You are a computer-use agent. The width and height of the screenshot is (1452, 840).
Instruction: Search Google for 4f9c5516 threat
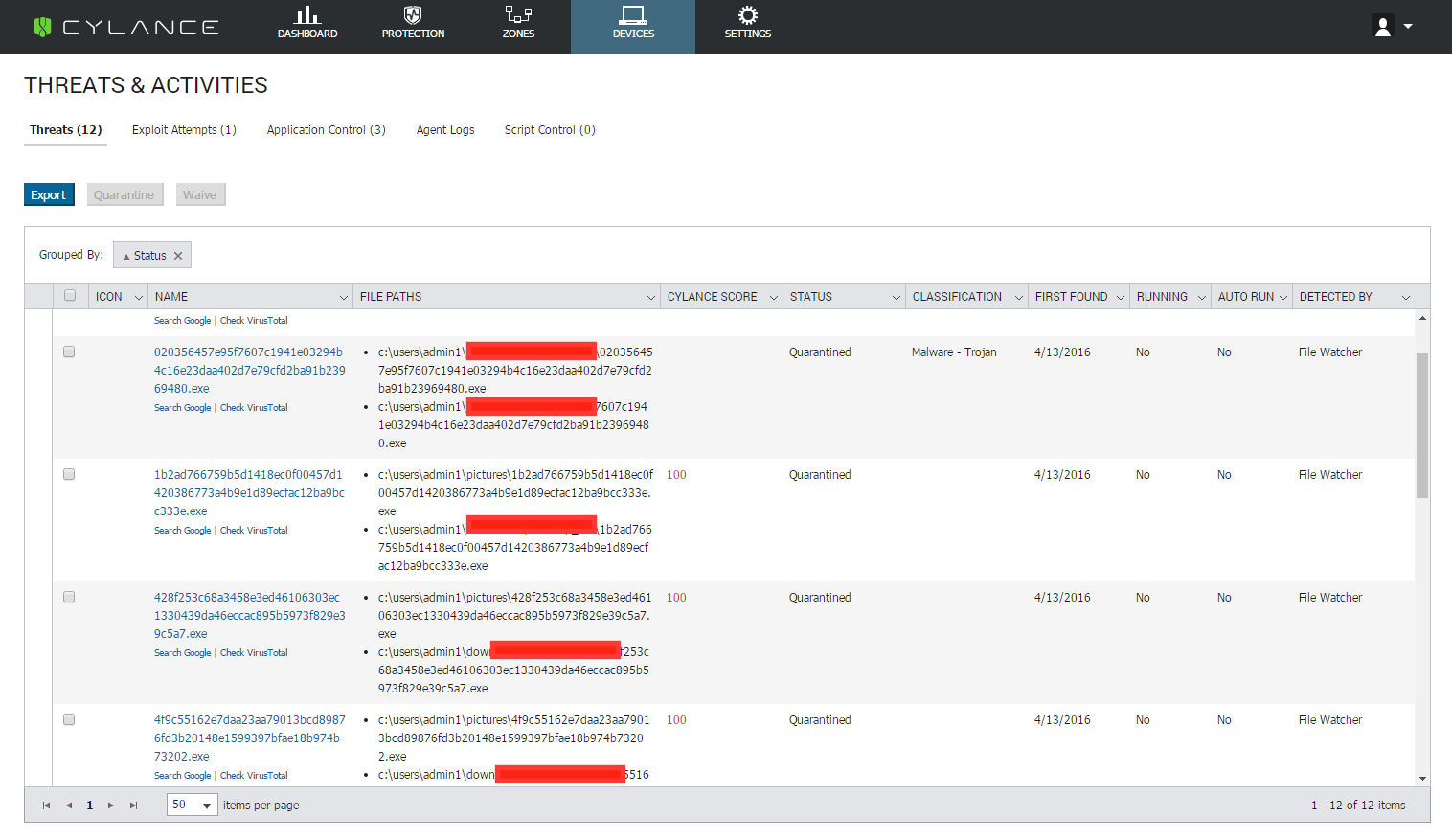(x=182, y=776)
